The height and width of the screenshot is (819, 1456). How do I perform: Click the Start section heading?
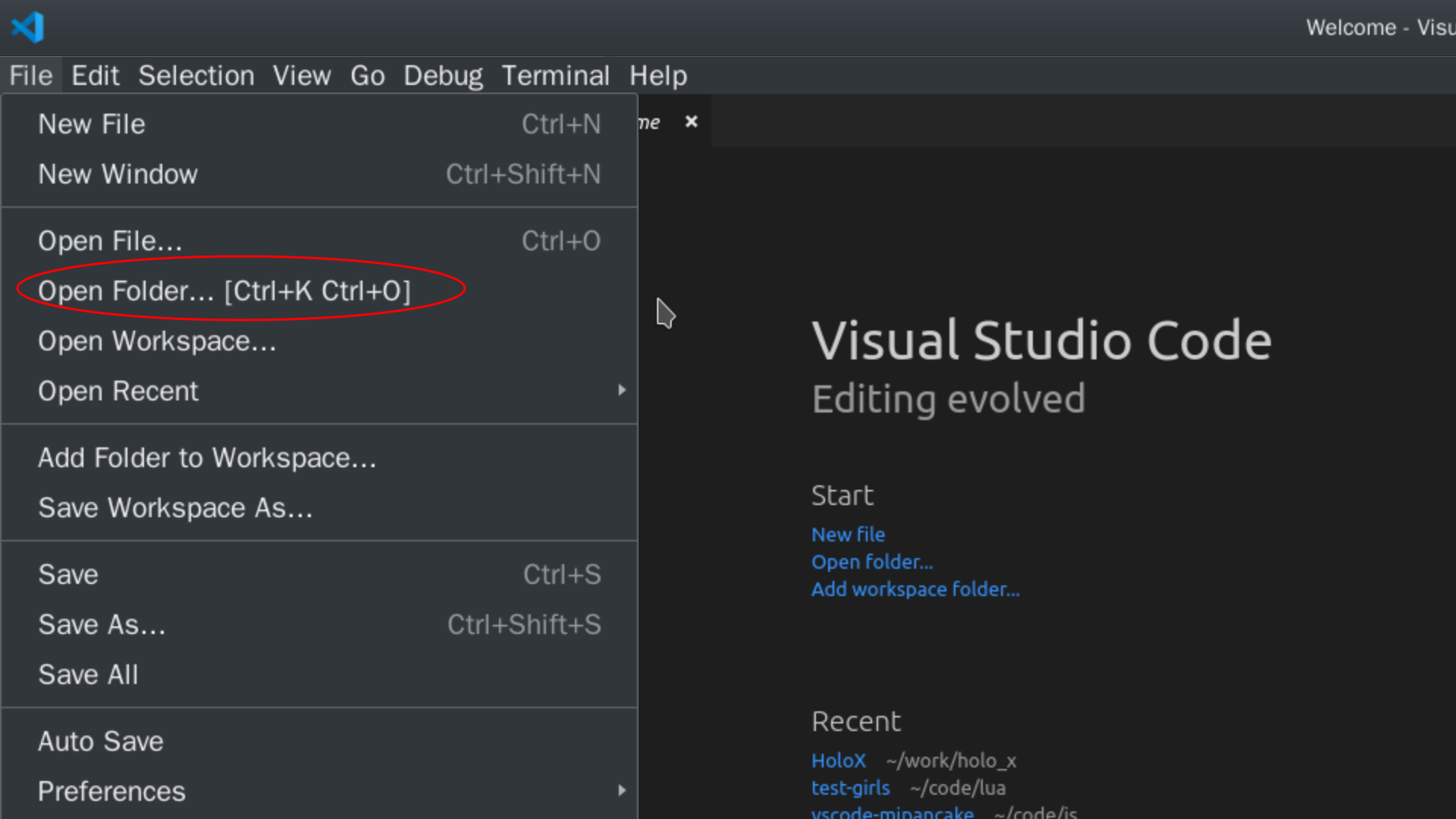click(x=843, y=496)
